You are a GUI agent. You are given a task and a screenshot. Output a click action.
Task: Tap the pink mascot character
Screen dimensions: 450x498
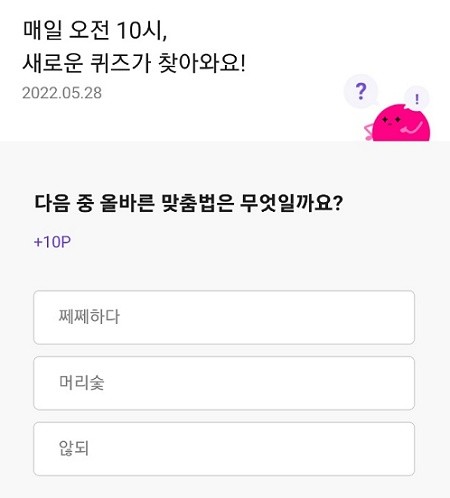coord(400,123)
